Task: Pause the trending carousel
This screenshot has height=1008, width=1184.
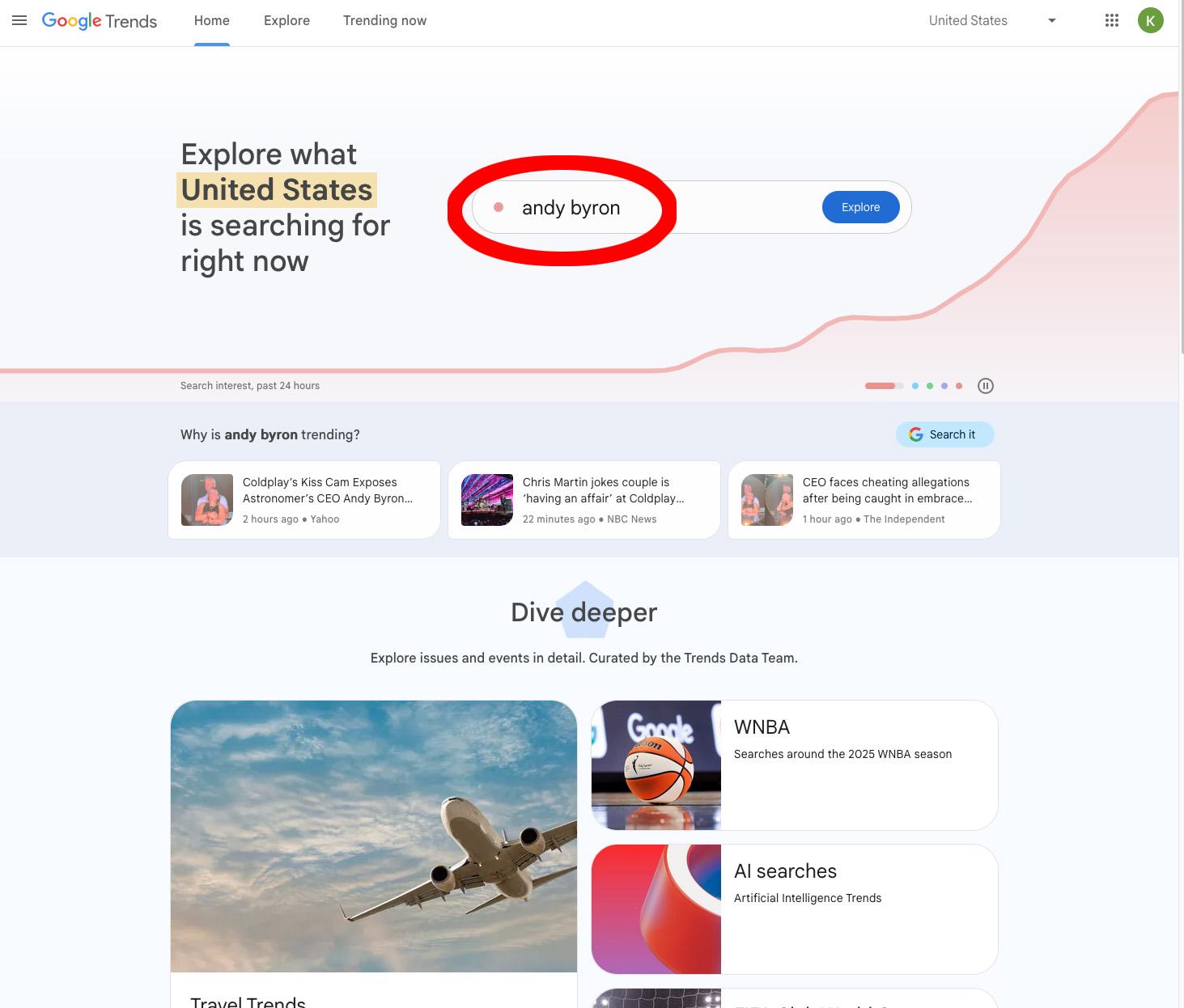Action: (x=985, y=386)
